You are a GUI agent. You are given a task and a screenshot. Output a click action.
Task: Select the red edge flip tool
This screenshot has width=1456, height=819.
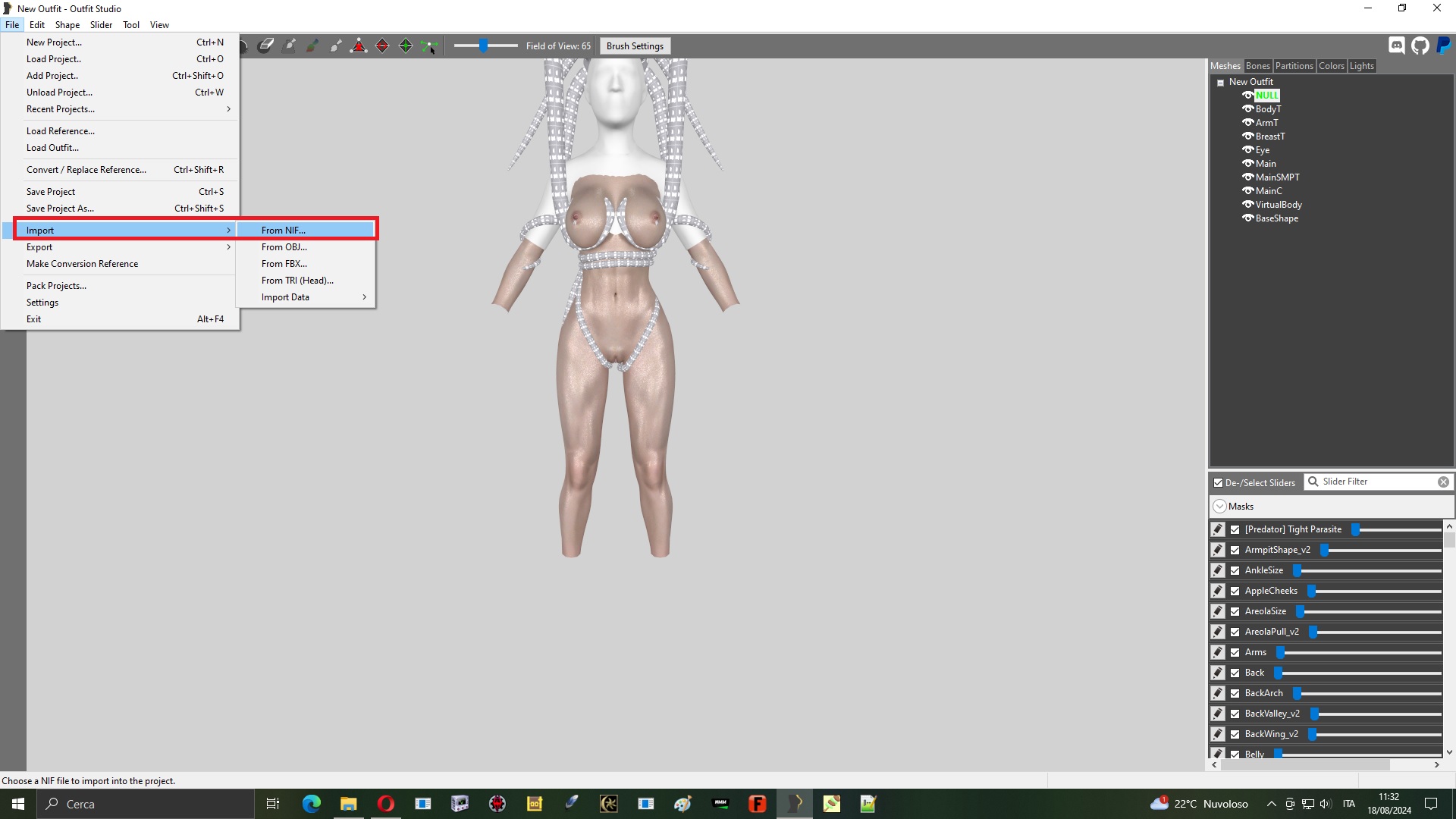pos(382,45)
